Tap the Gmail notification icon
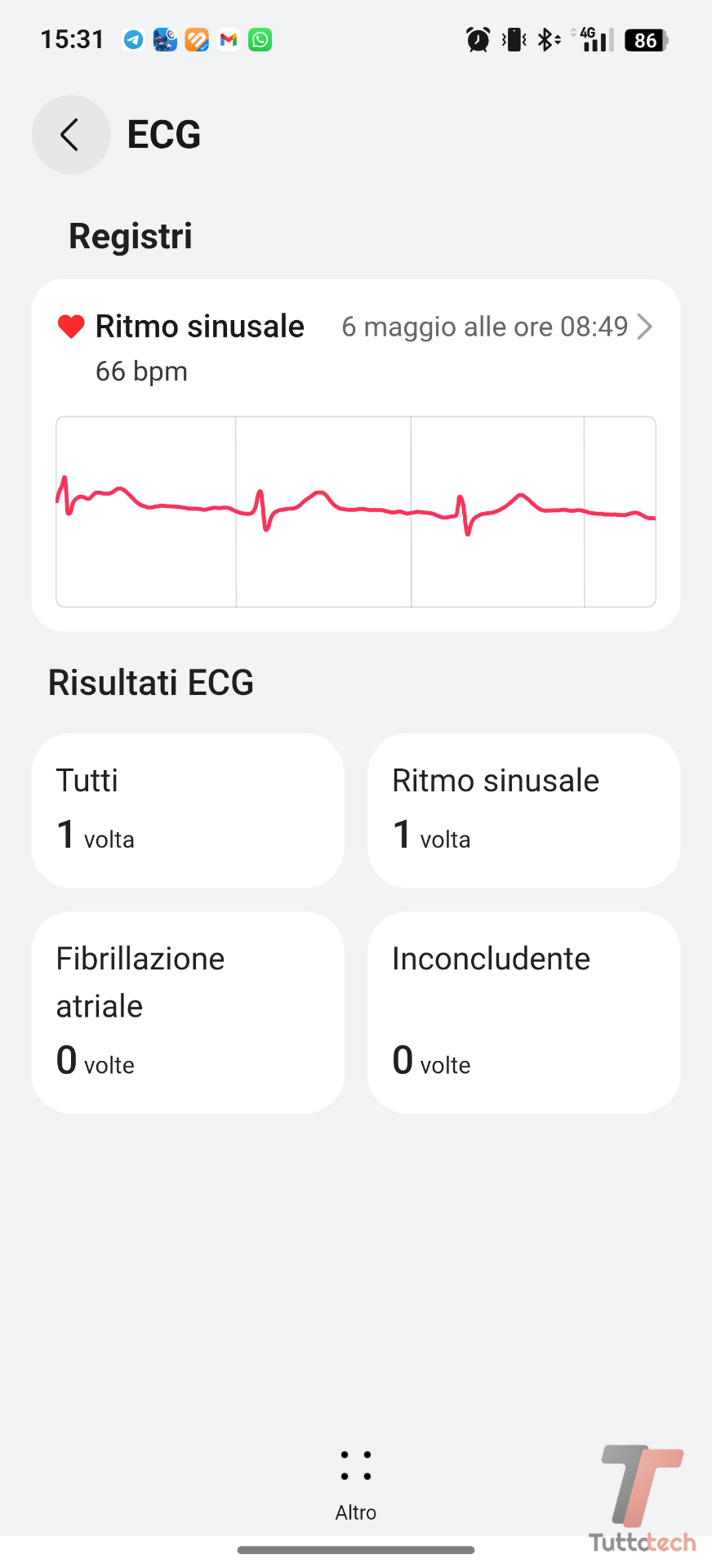 229,39
